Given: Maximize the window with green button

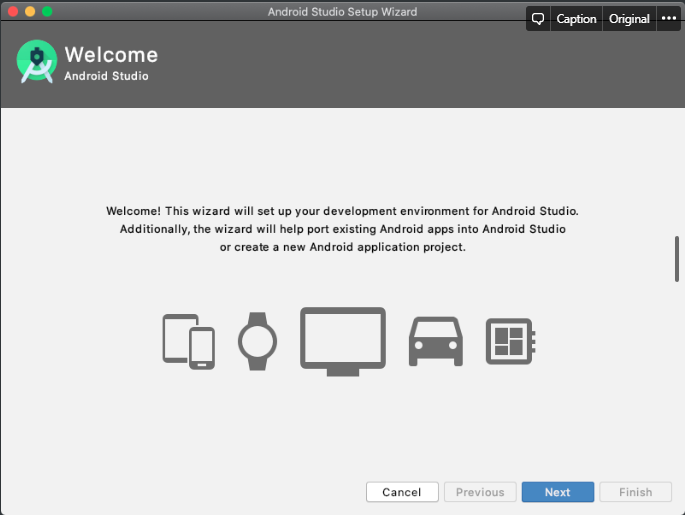Looking at the screenshot, I should point(47,11).
